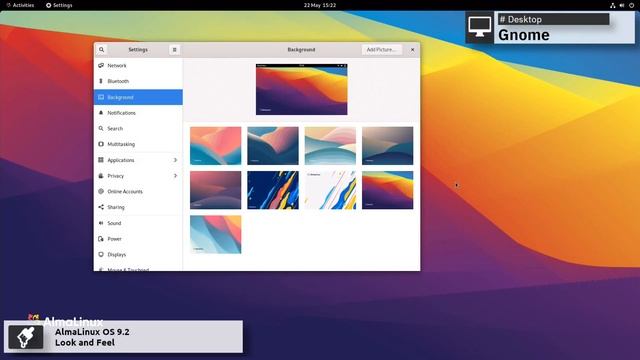Click the Sound speaker icon in sidebar
640x360 pixels.
pos(101,223)
